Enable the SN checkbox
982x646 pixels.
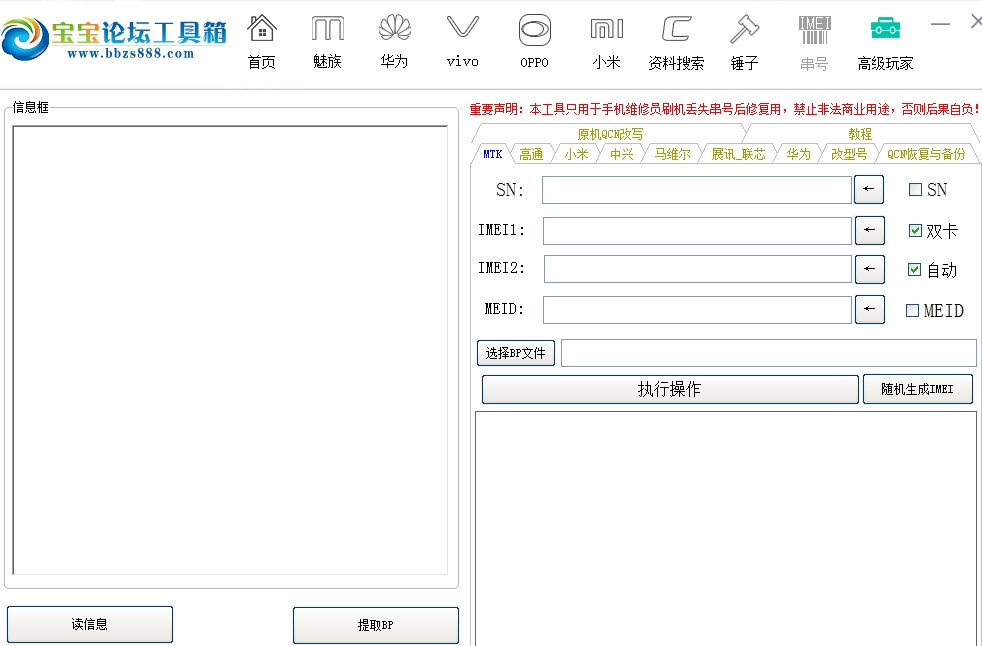[914, 189]
